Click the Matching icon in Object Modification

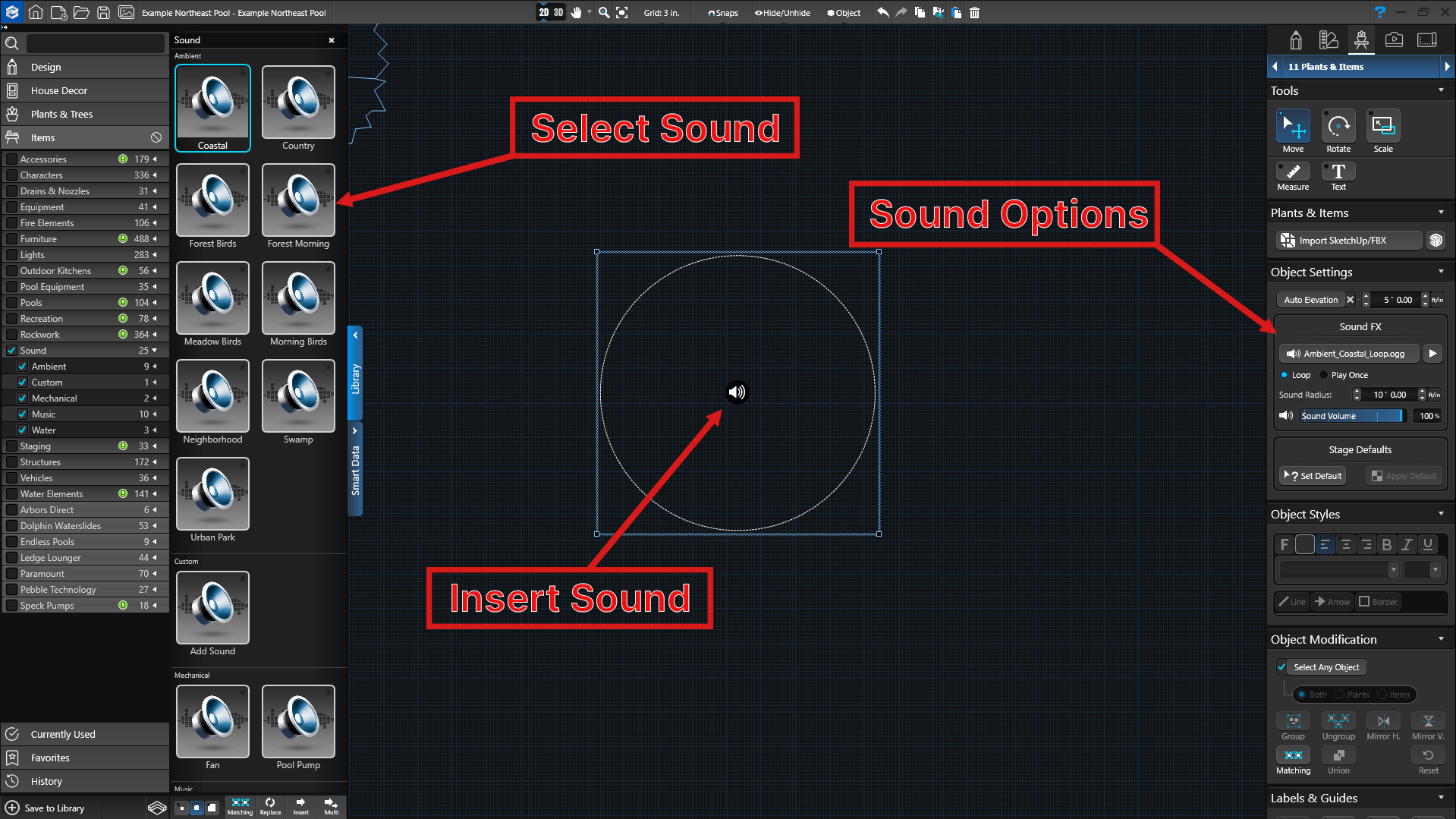tap(1293, 755)
